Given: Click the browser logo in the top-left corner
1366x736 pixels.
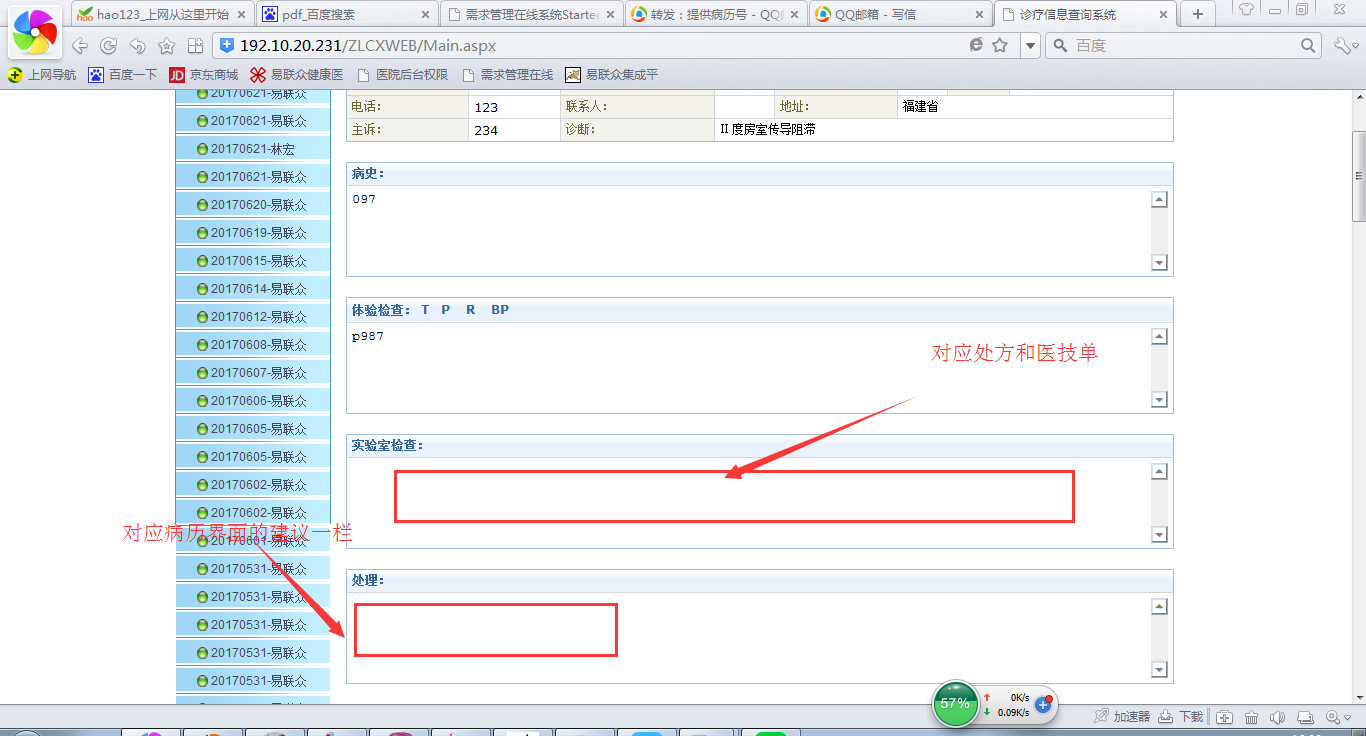Looking at the screenshot, I should 35,33.
